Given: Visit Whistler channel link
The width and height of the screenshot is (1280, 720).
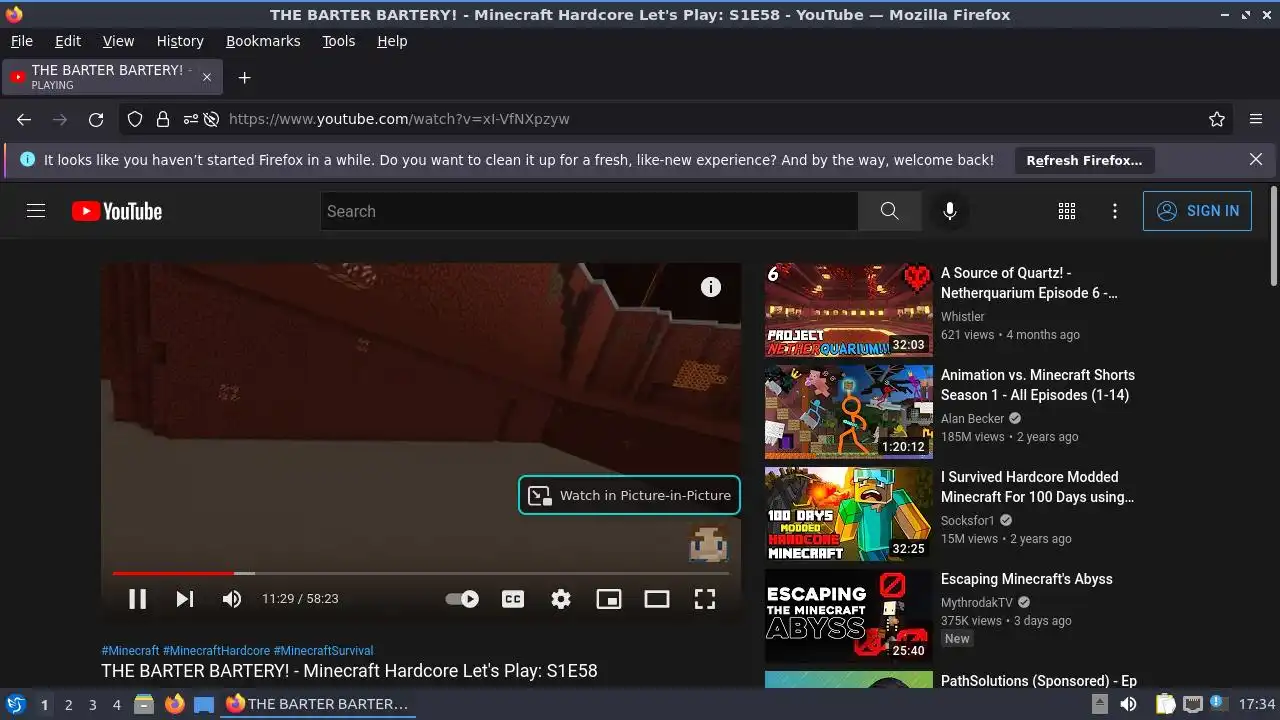Looking at the screenshot, I should coord(963,316).
